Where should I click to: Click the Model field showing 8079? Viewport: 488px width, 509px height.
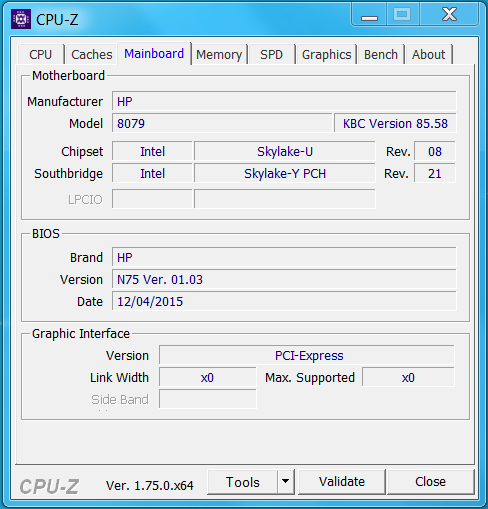coord(222,123)
